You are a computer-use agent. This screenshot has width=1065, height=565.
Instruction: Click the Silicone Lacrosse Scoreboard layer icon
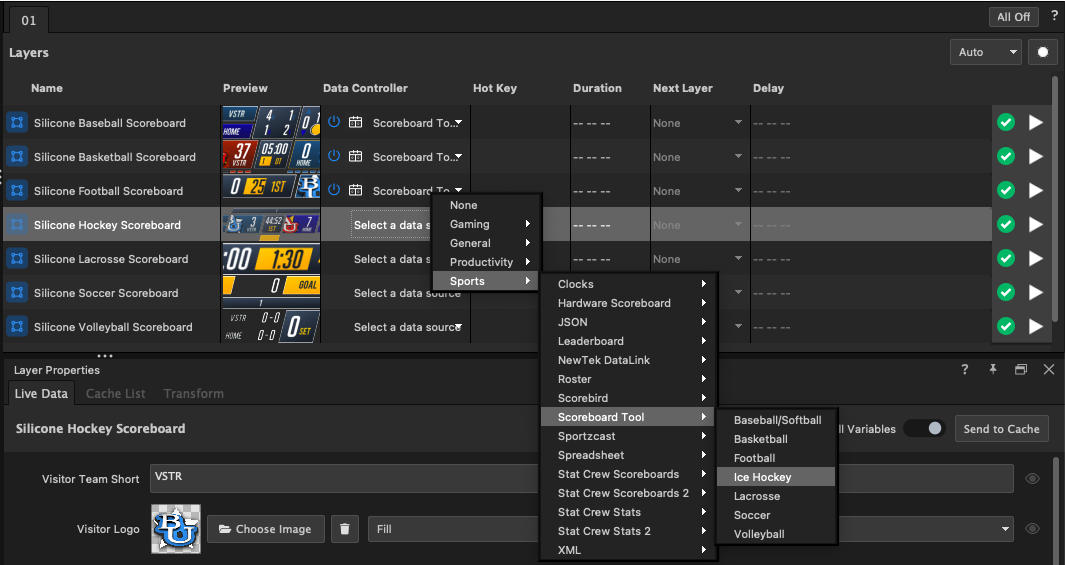tap(17, 259)
